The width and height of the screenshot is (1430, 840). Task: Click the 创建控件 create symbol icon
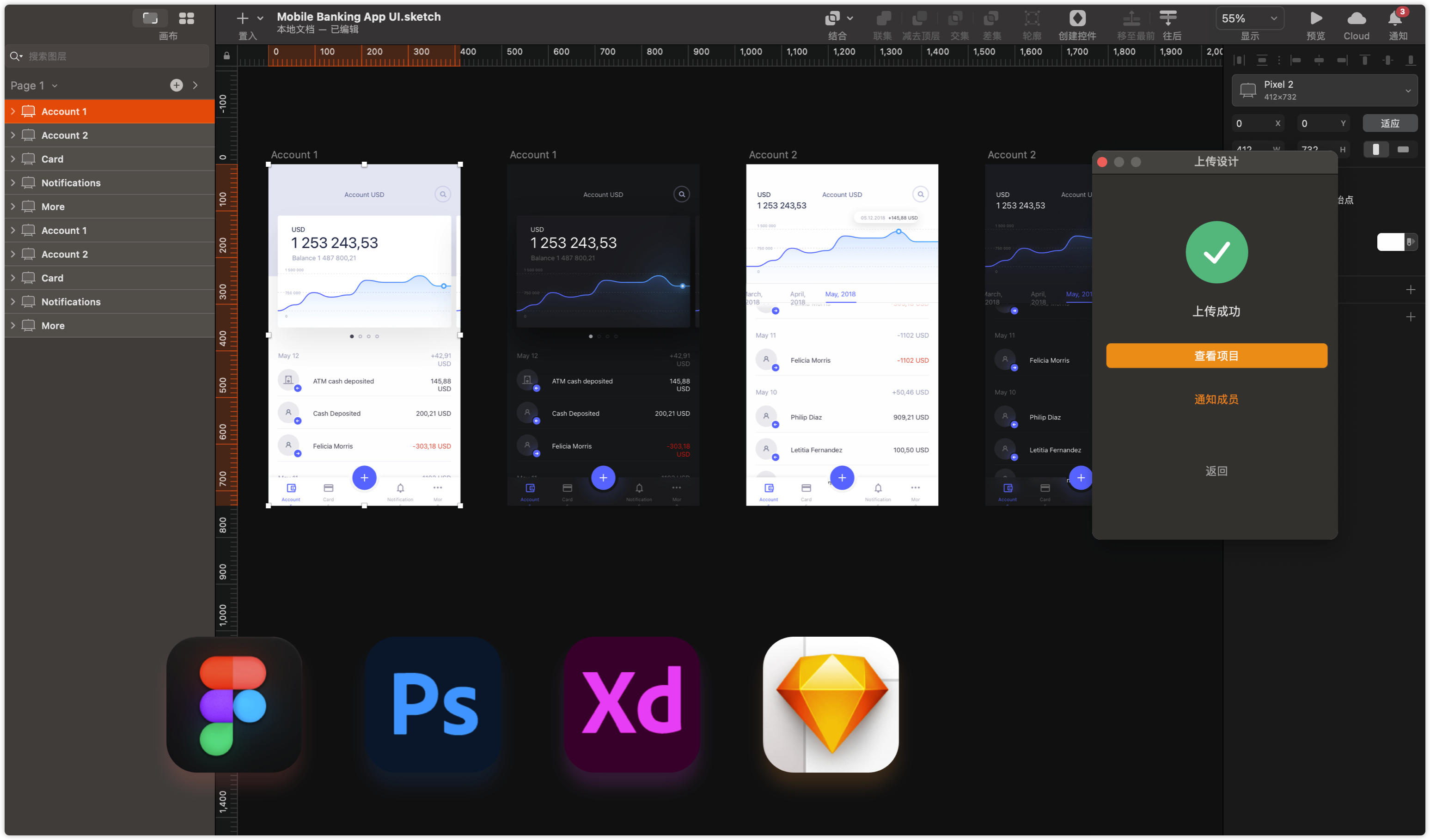pos(1077,18)
